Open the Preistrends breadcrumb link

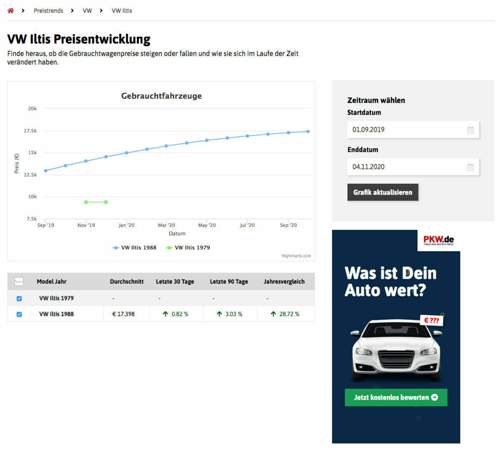(x=48, y=11)
